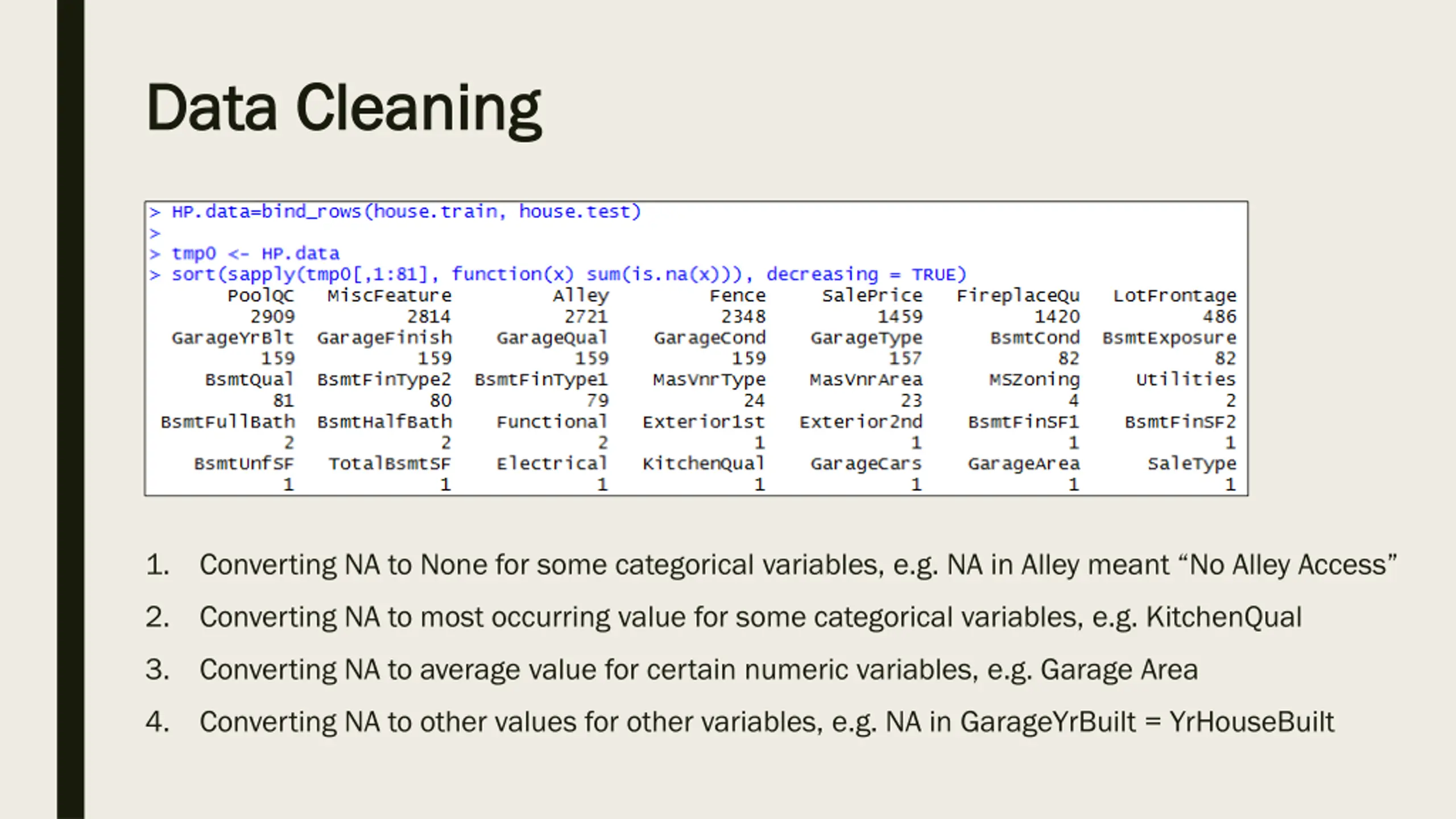The width and height of the screenshot is (1456, 819).
Task: Click the BsmtExposure label
Action: point(1169,338)
